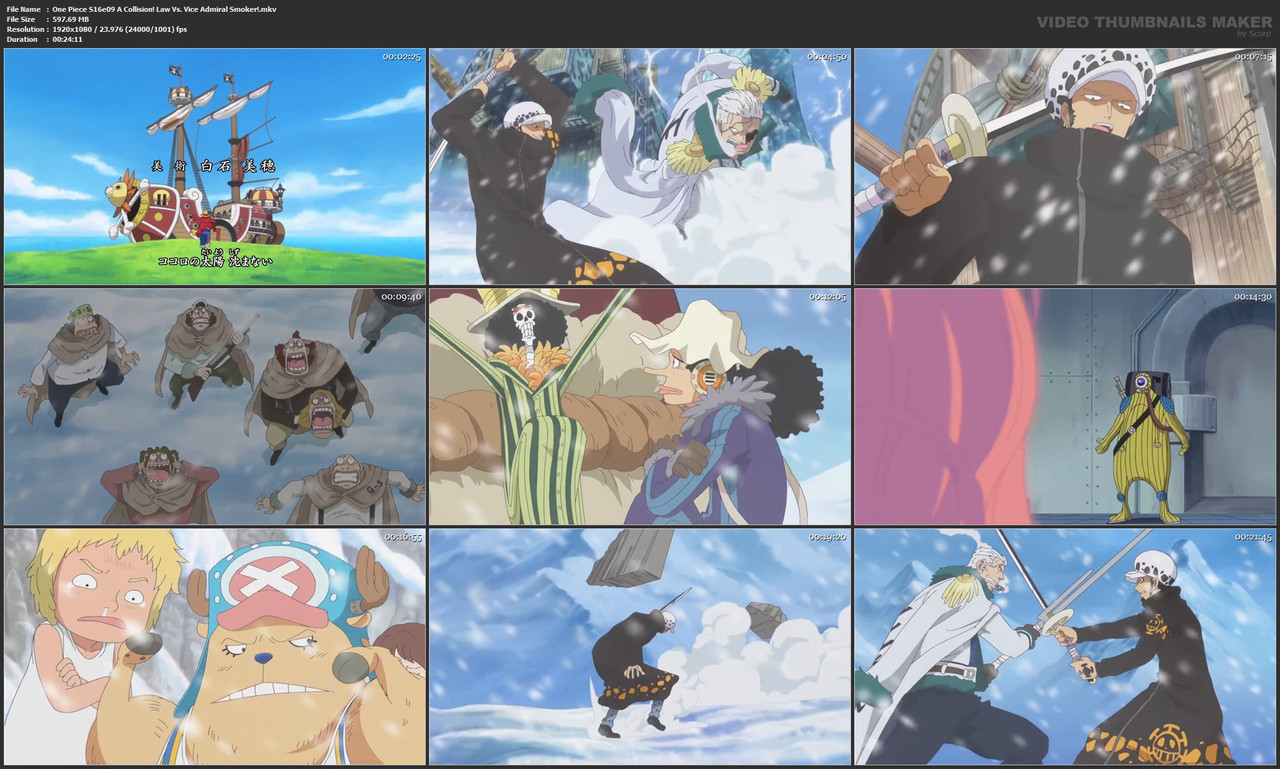Click the Chopper thumbnail at 00:16:55

[214, 645]
